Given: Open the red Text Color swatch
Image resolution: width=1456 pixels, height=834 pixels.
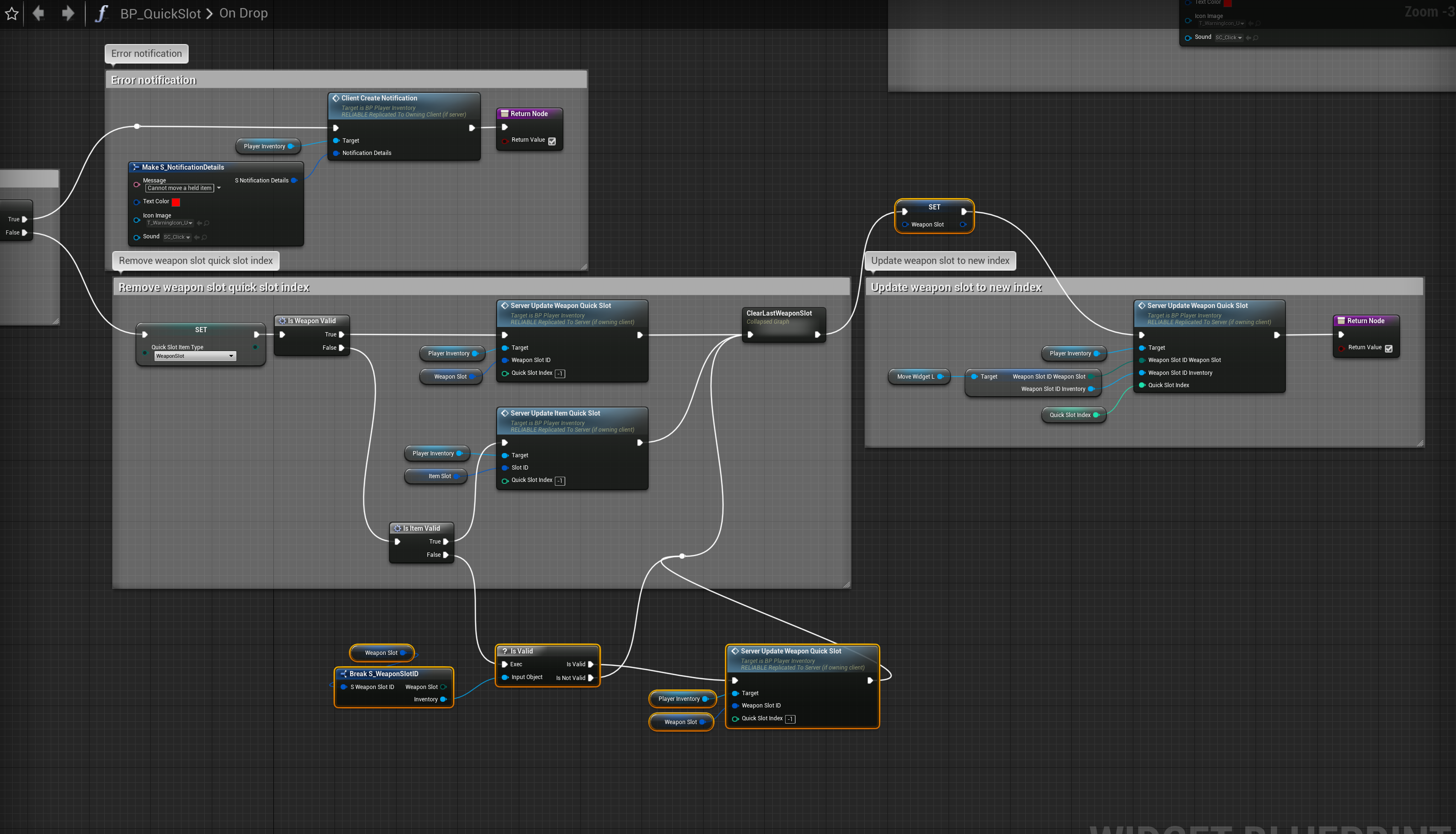Looking at the screenshot, I should tap(176, 201).
